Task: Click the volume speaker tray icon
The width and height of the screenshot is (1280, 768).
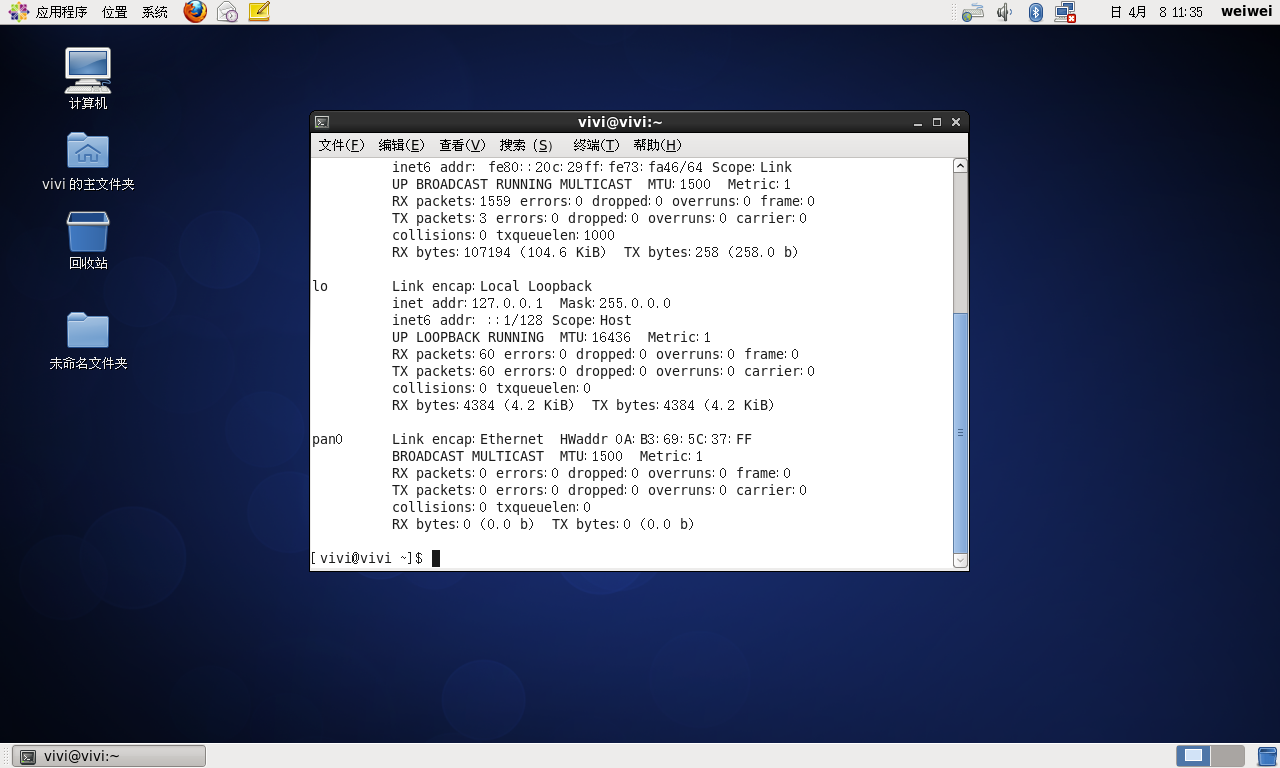Action: coord(1005,12)
